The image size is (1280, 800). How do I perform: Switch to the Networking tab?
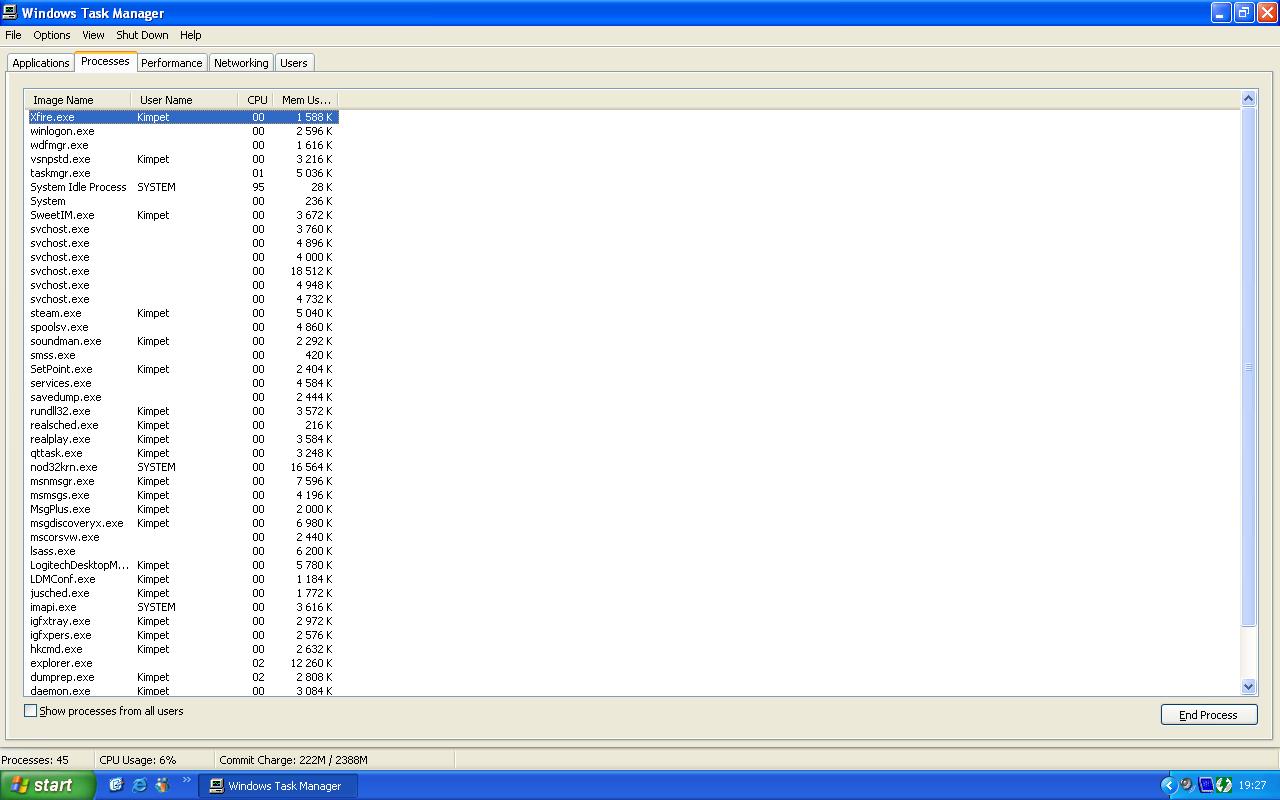click(241, 63)
